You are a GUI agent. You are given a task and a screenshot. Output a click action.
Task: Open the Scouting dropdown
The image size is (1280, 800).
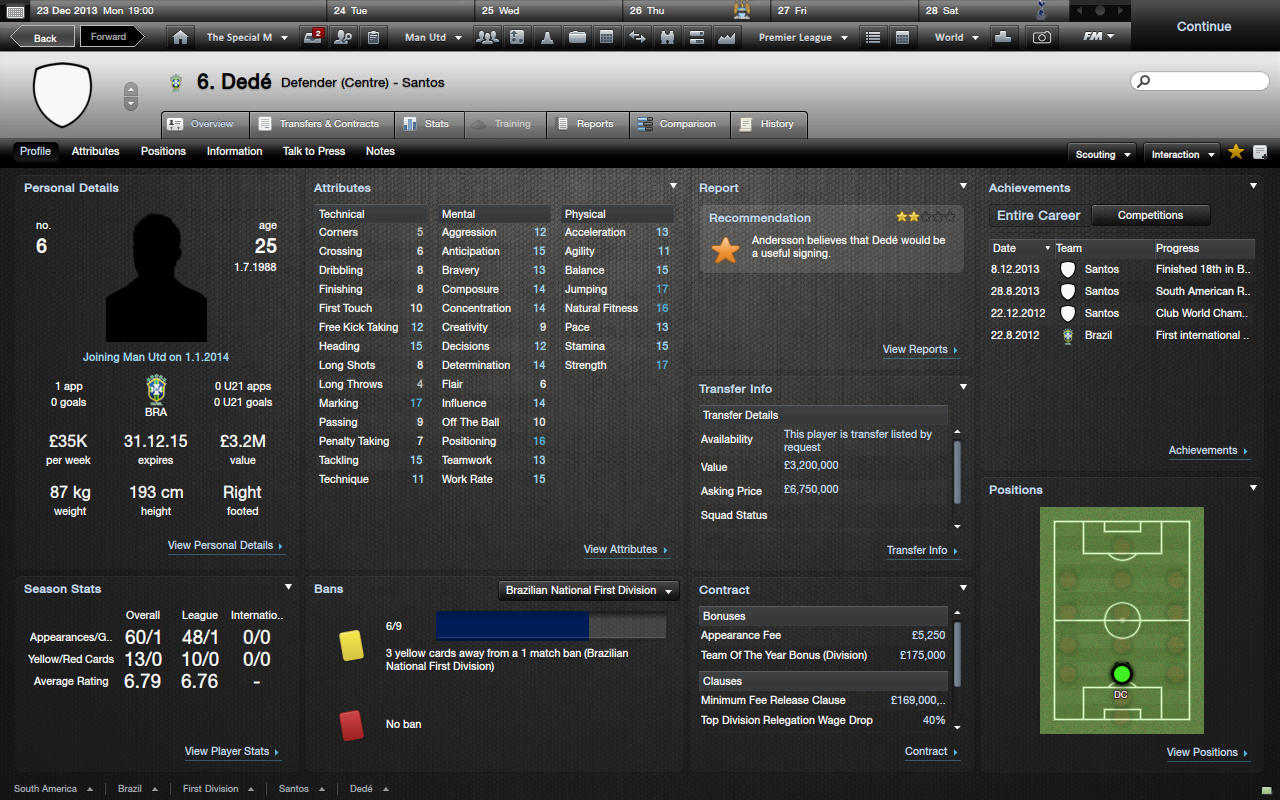[1102, 154]
